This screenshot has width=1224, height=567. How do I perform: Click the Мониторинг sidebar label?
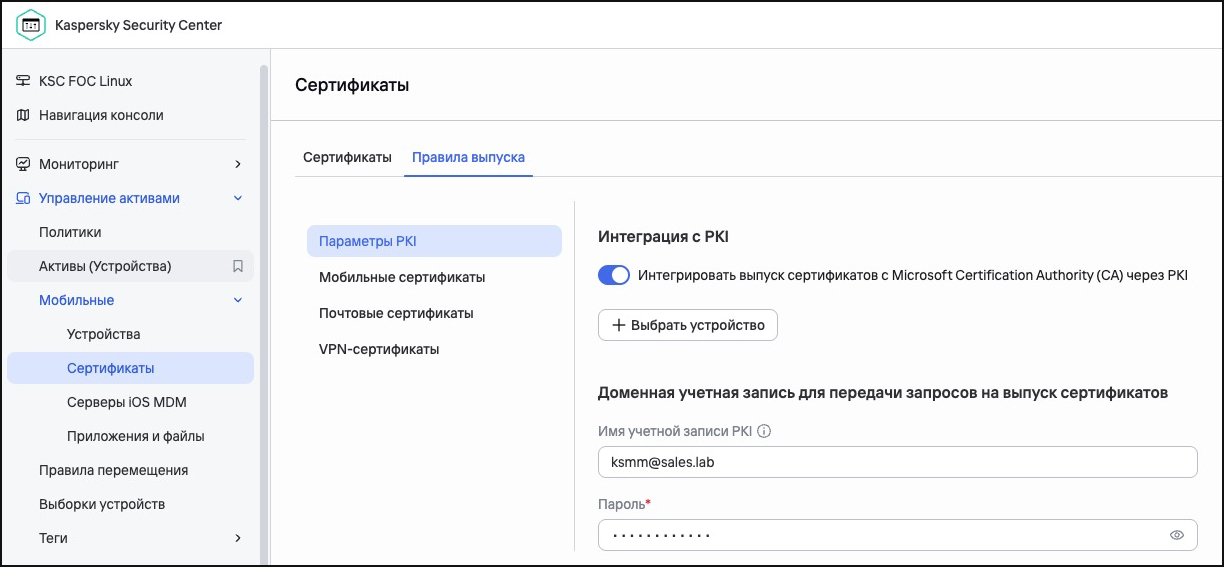pyautogui.click(x=79, y=164)
